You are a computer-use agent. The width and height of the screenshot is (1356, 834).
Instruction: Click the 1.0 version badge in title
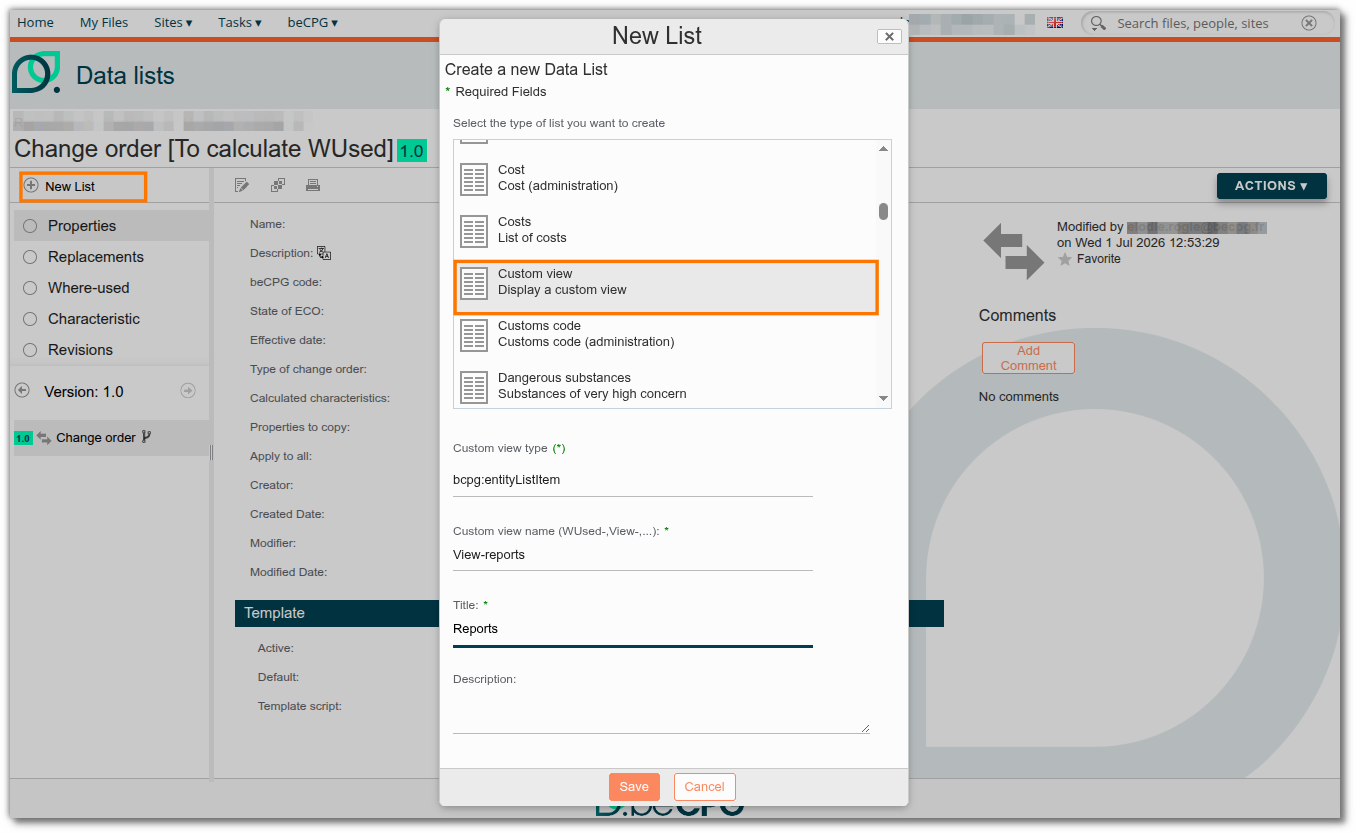coord(412,151)
